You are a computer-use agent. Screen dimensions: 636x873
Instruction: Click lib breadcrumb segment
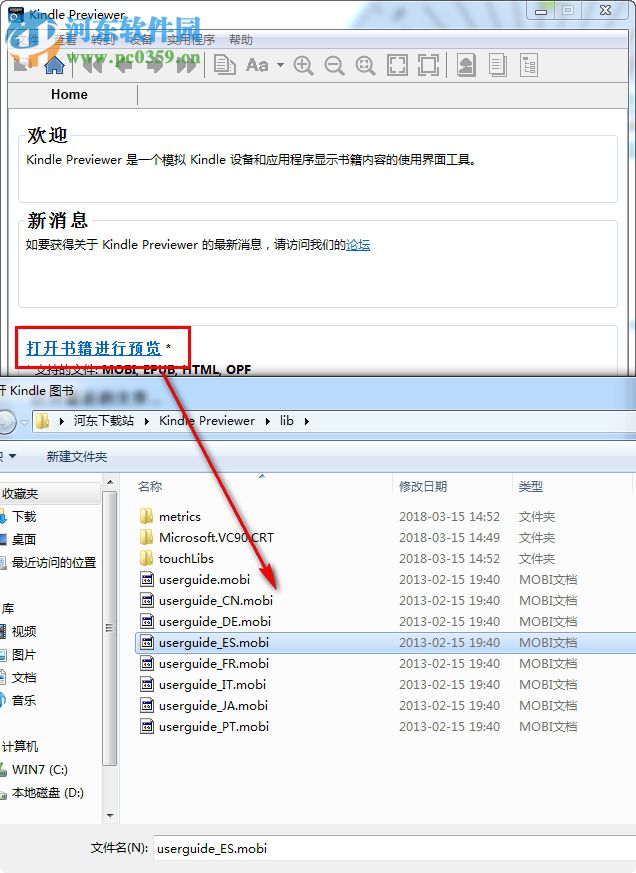click(287, 421)
